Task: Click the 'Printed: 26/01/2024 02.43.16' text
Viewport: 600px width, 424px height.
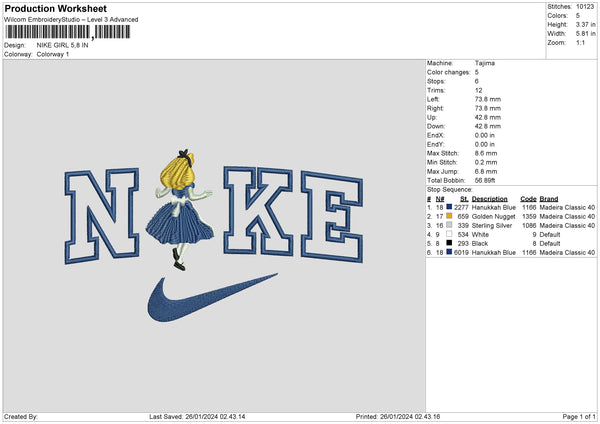Action: tap(398, 417)
